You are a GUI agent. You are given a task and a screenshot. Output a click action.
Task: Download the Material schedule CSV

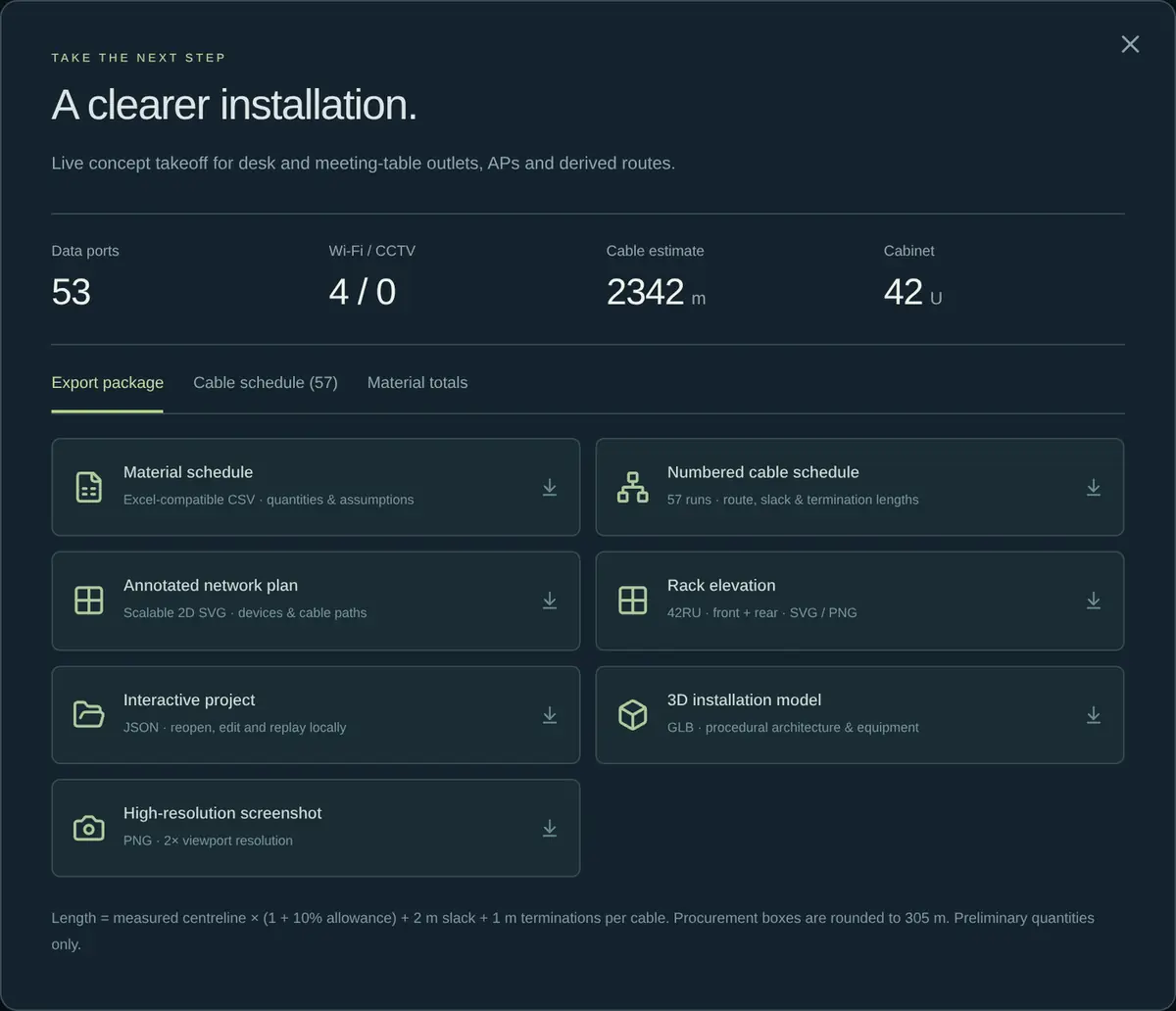[550, 487]
